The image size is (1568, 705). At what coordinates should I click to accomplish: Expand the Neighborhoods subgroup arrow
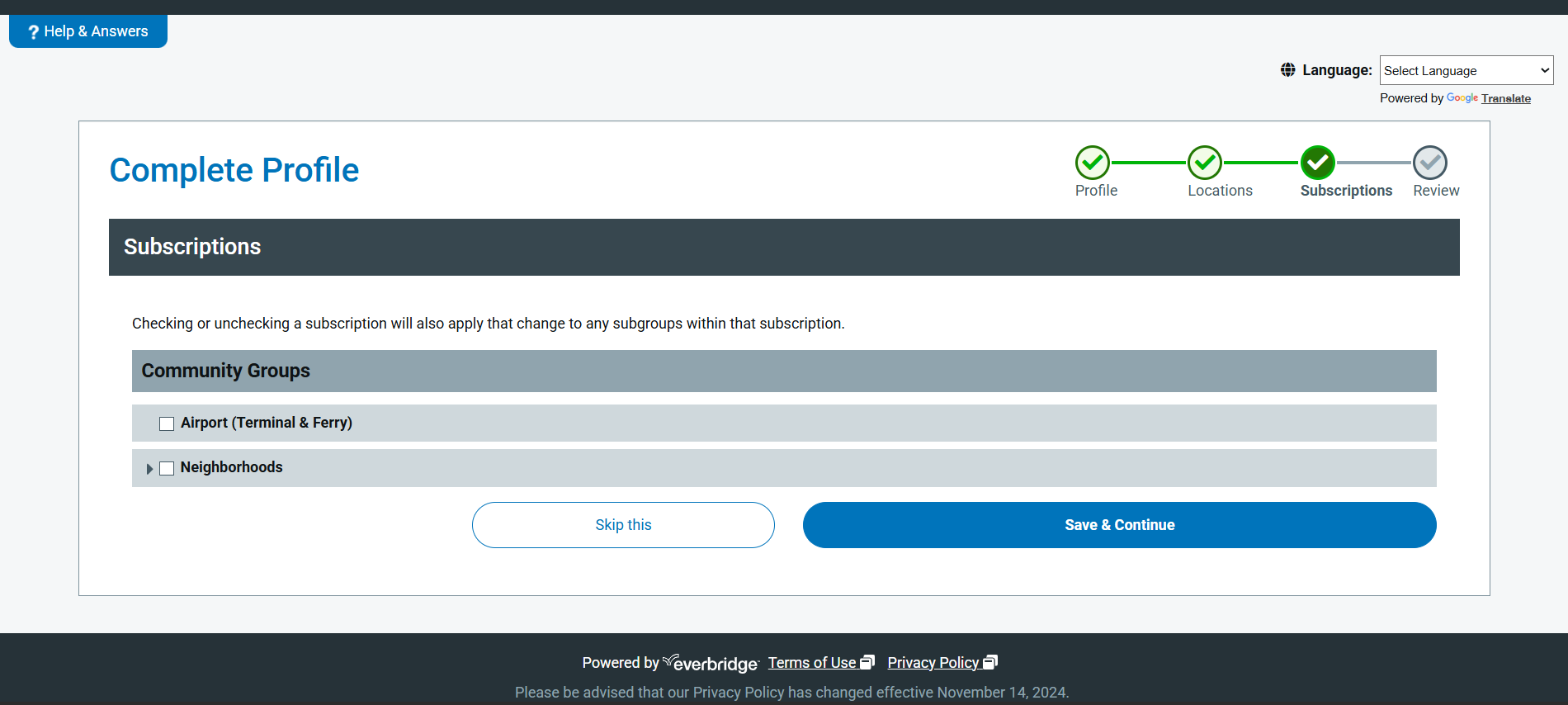coord(149,468)
